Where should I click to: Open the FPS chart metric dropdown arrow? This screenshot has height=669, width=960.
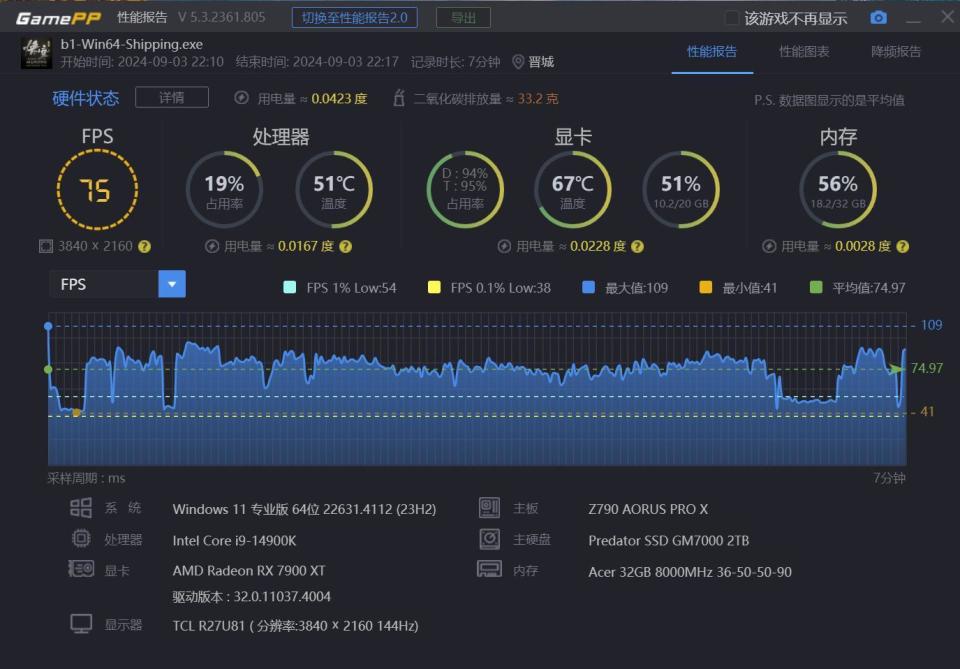click(172, 284)
